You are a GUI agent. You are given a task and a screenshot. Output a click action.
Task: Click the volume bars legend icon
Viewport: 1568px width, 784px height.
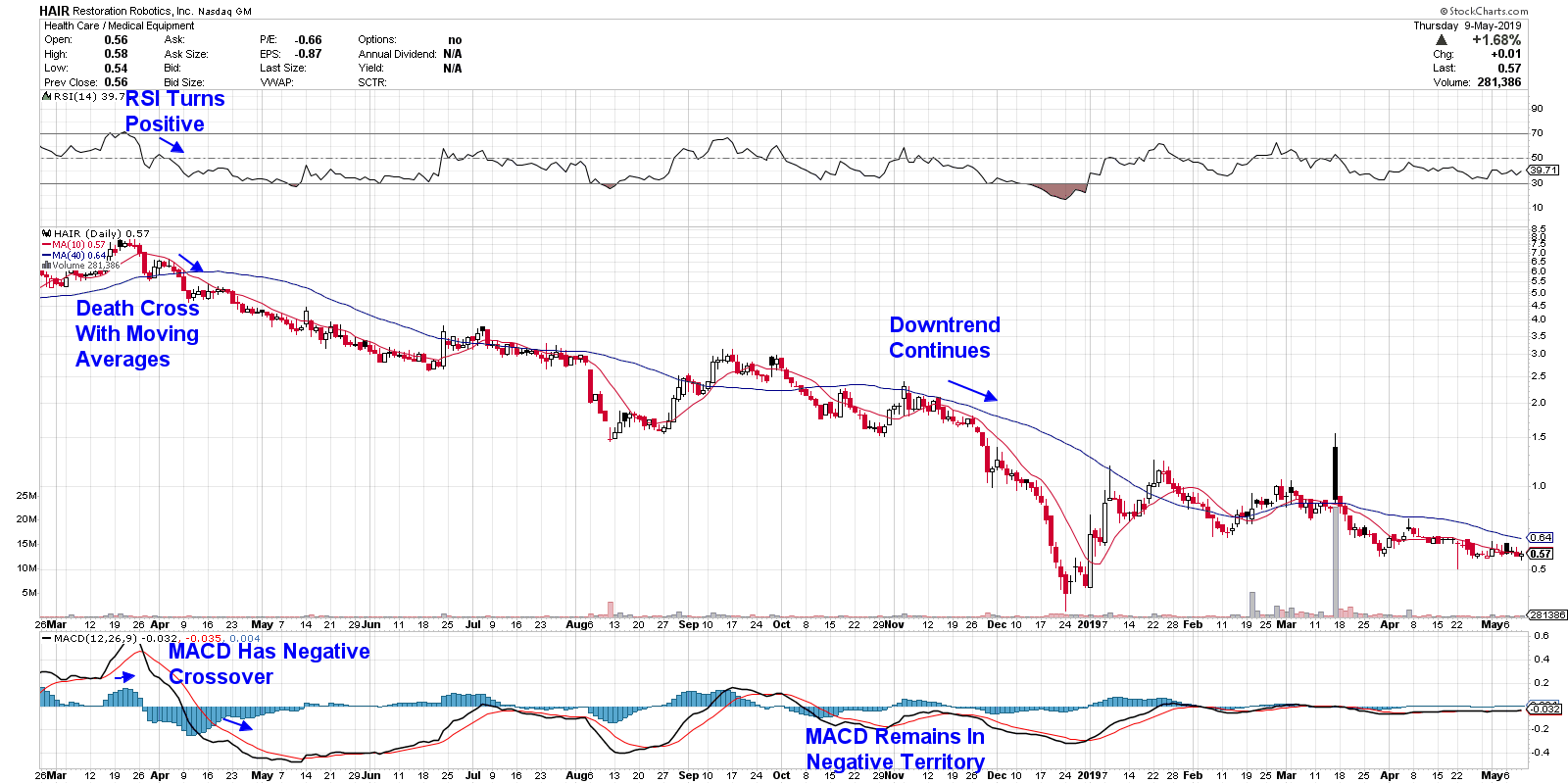click(46, 265)
